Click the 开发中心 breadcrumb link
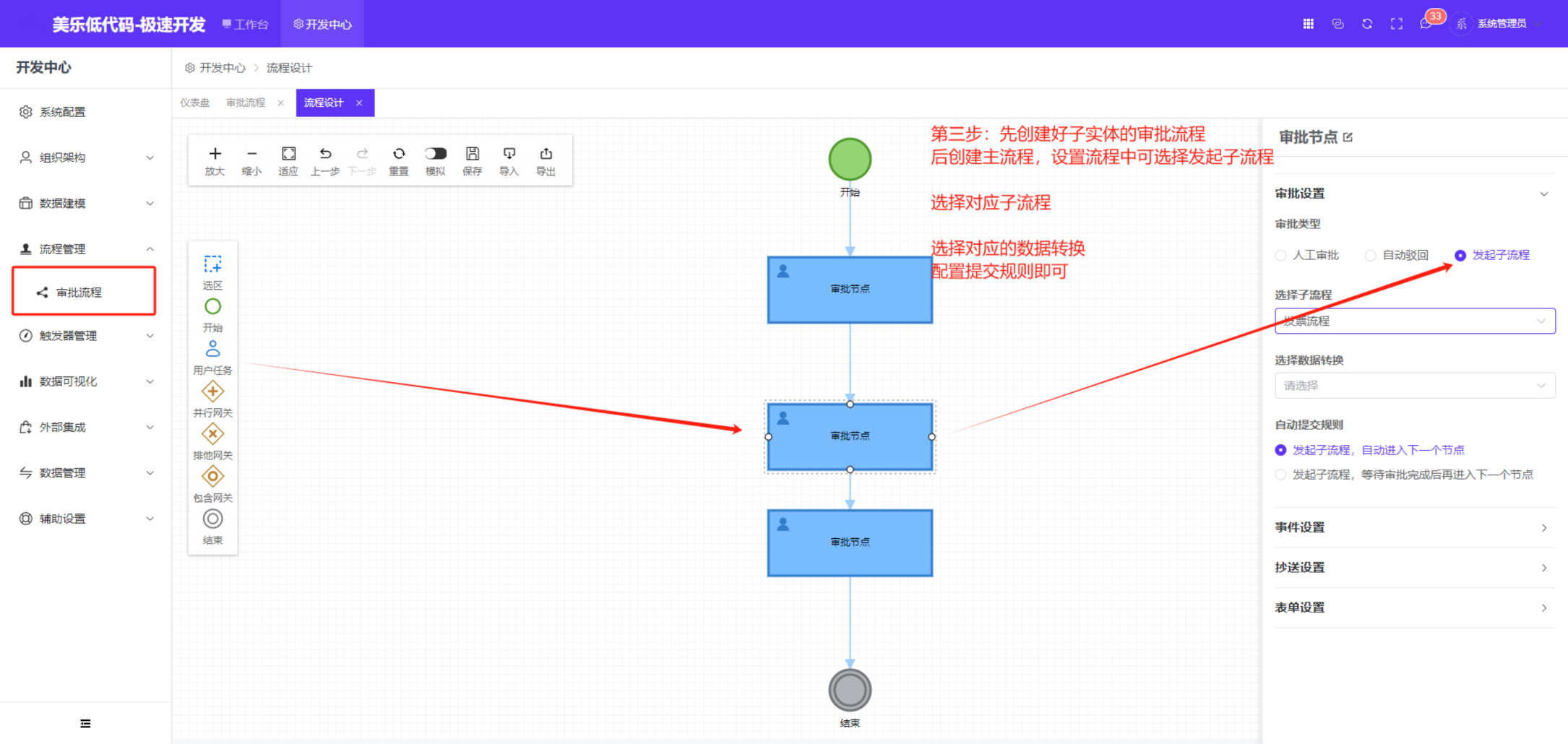The image size is (1568, 744). click(222, 68)
